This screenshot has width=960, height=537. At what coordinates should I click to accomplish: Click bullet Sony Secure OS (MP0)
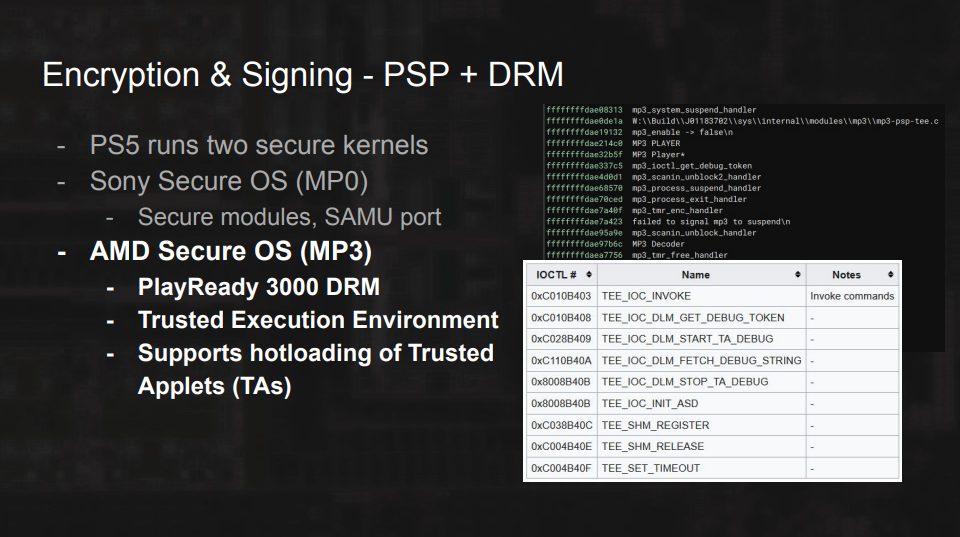point(228,181)
